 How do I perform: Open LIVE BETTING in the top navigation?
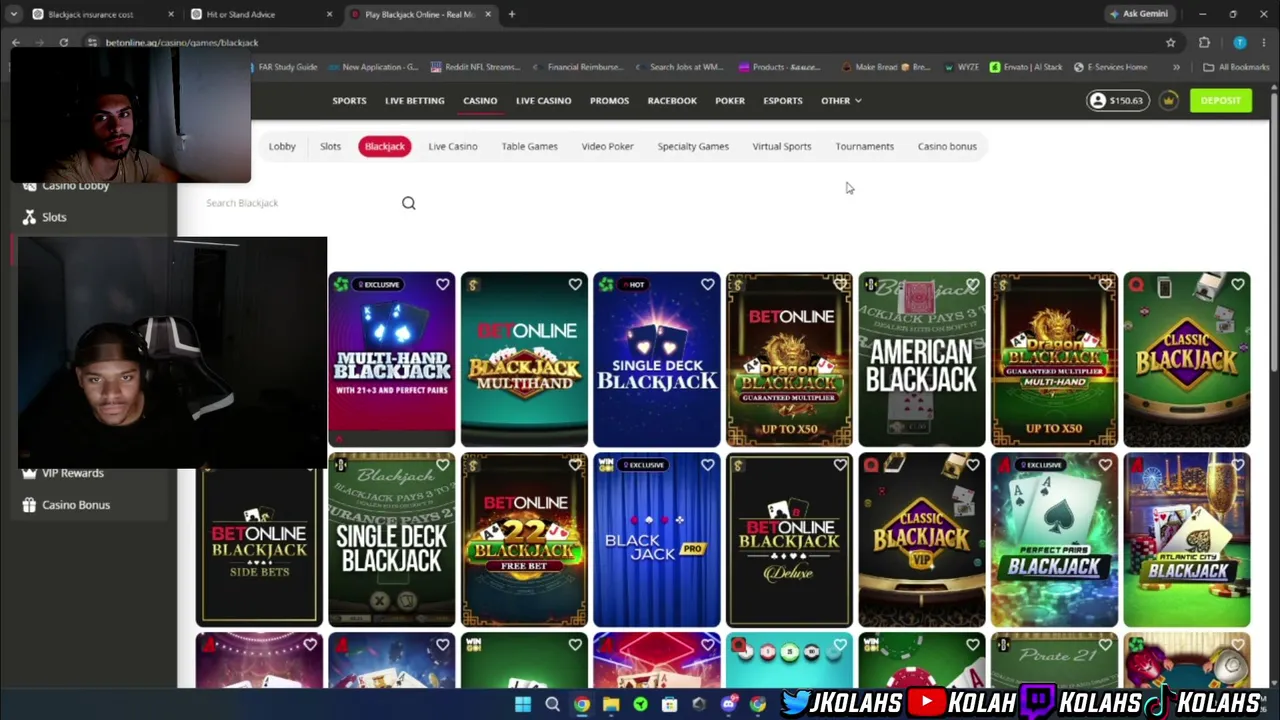[x=414, y=101]
